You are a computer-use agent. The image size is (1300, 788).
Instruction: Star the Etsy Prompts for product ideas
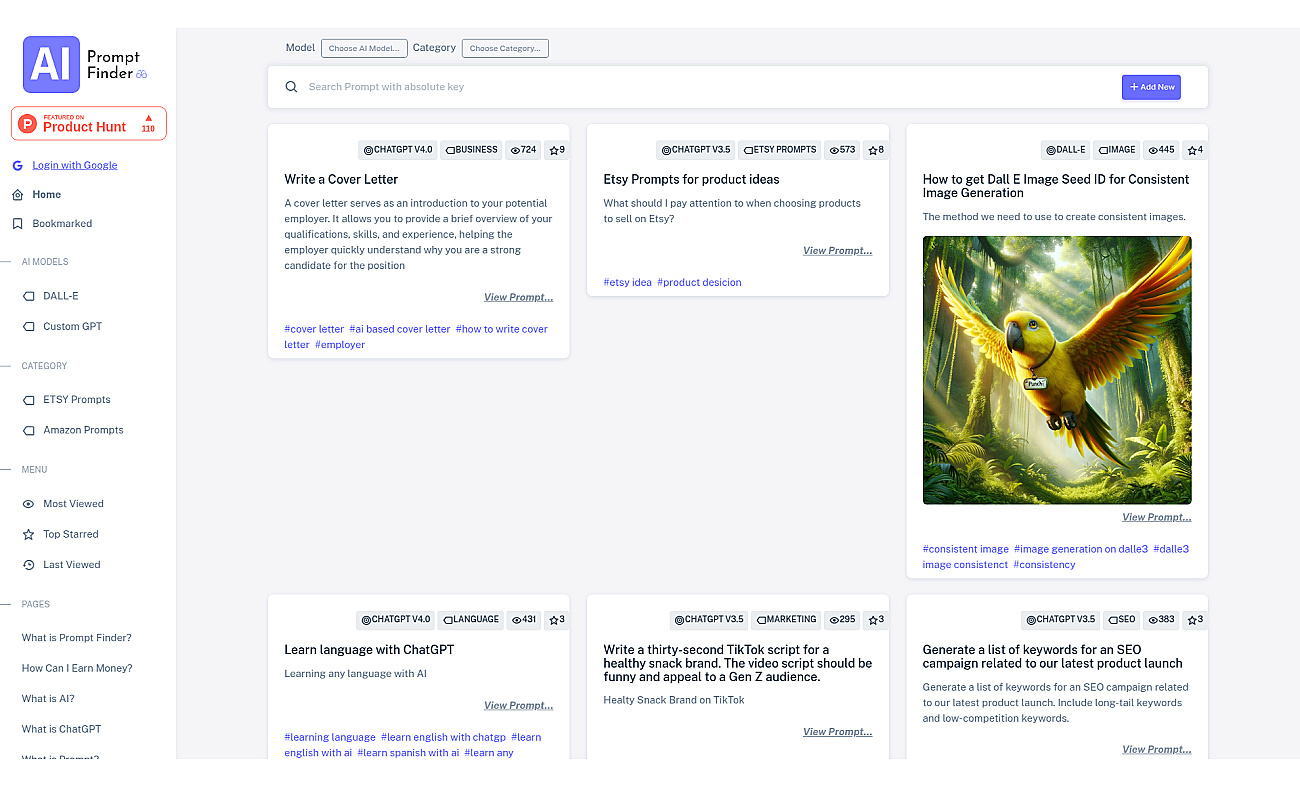[876, 150]
